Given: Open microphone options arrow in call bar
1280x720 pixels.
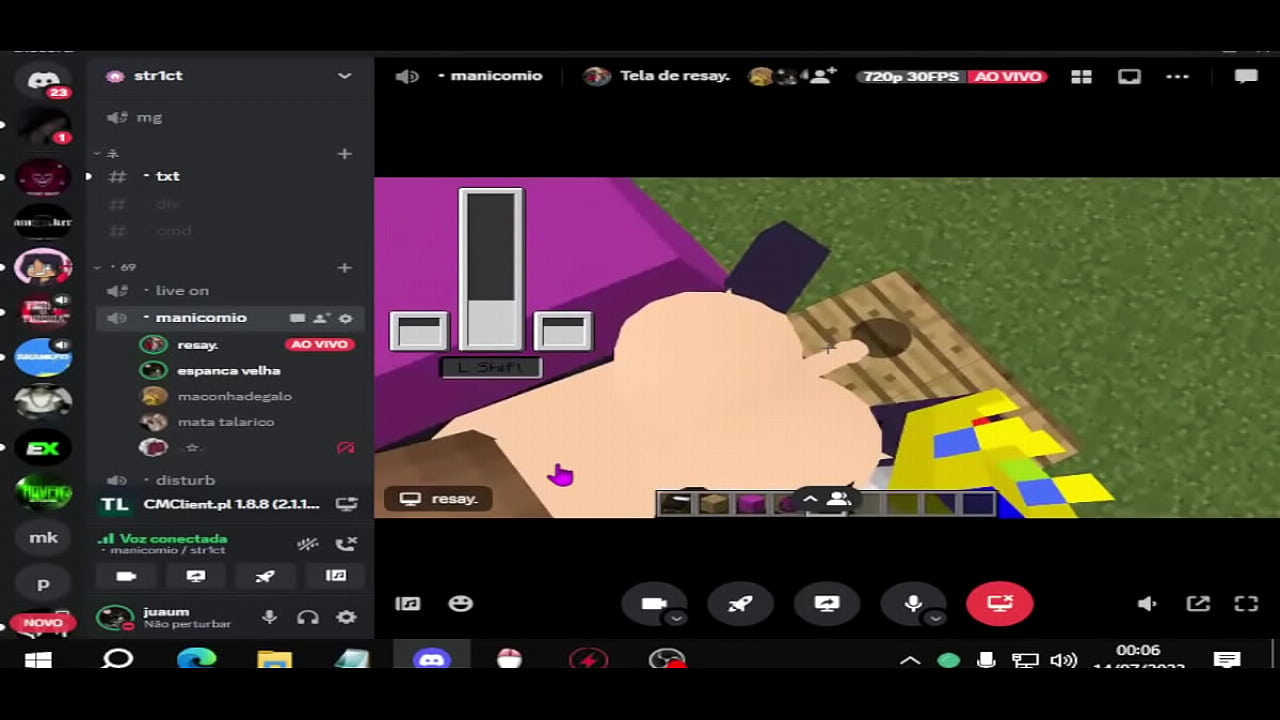Looking at the screenshot, I should coord(936,619).
